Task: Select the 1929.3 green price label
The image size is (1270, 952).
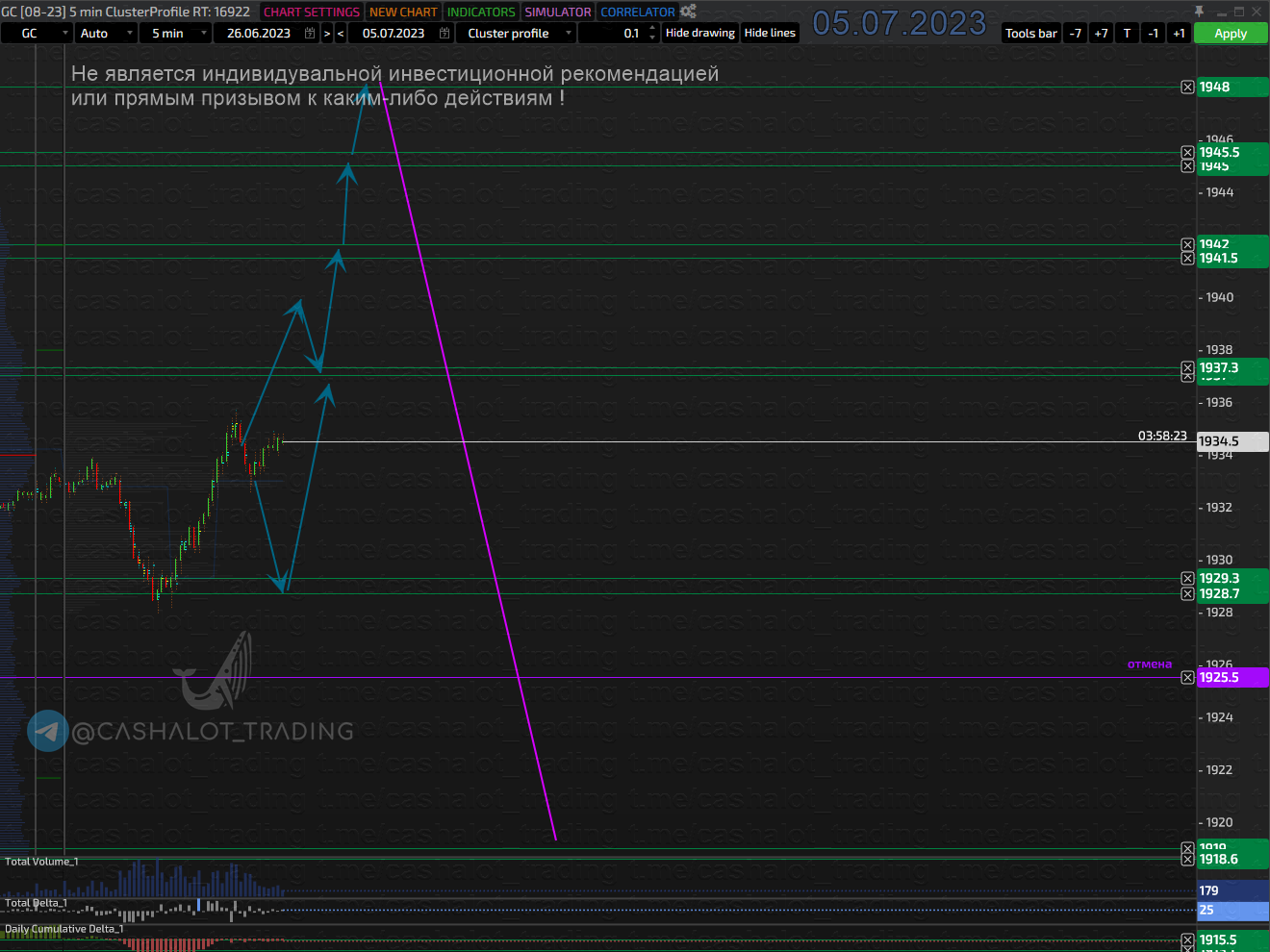Action: coord(1232,579)
